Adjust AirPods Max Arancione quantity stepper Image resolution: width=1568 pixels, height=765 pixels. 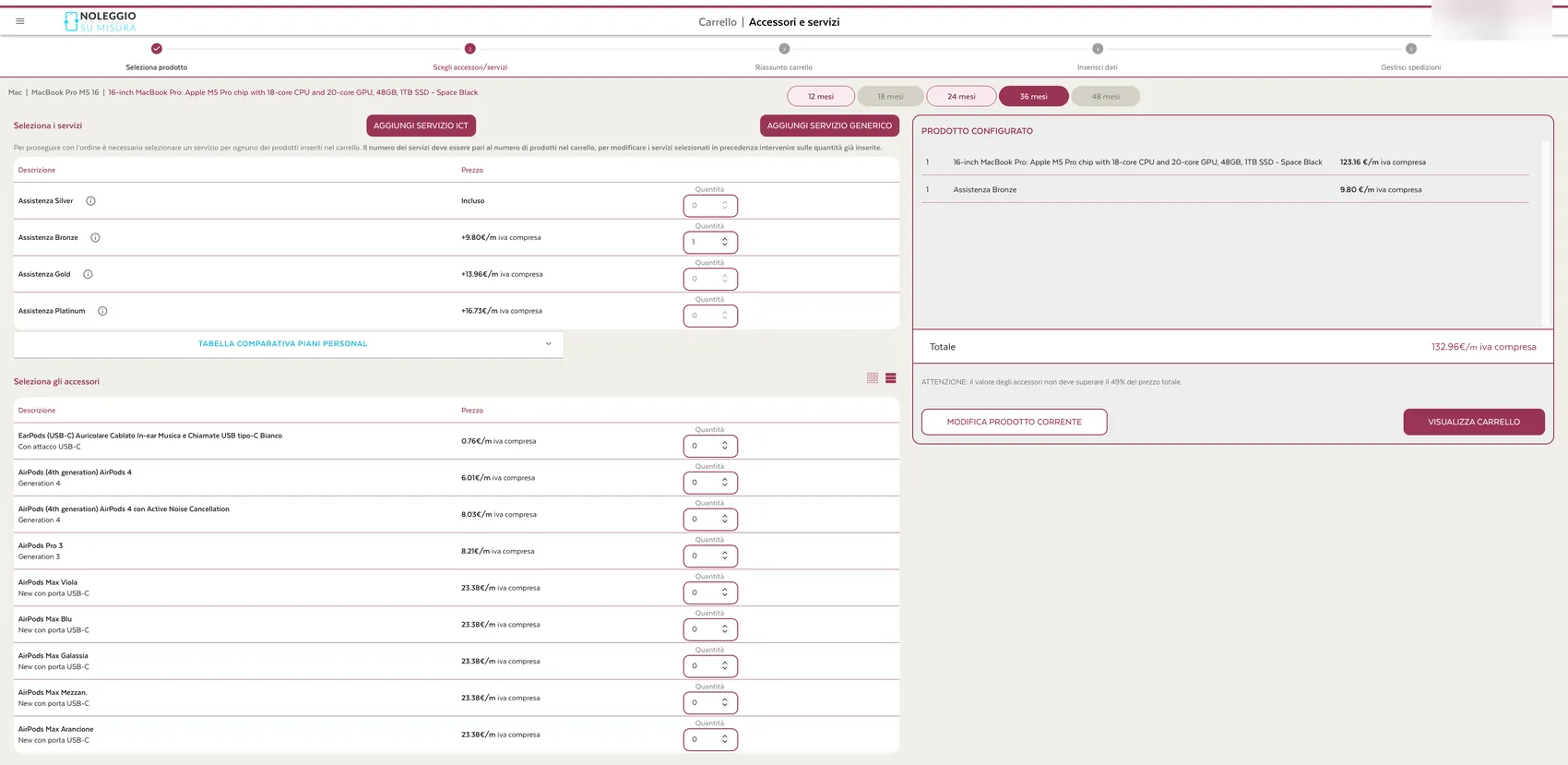(x=725, y=739)
